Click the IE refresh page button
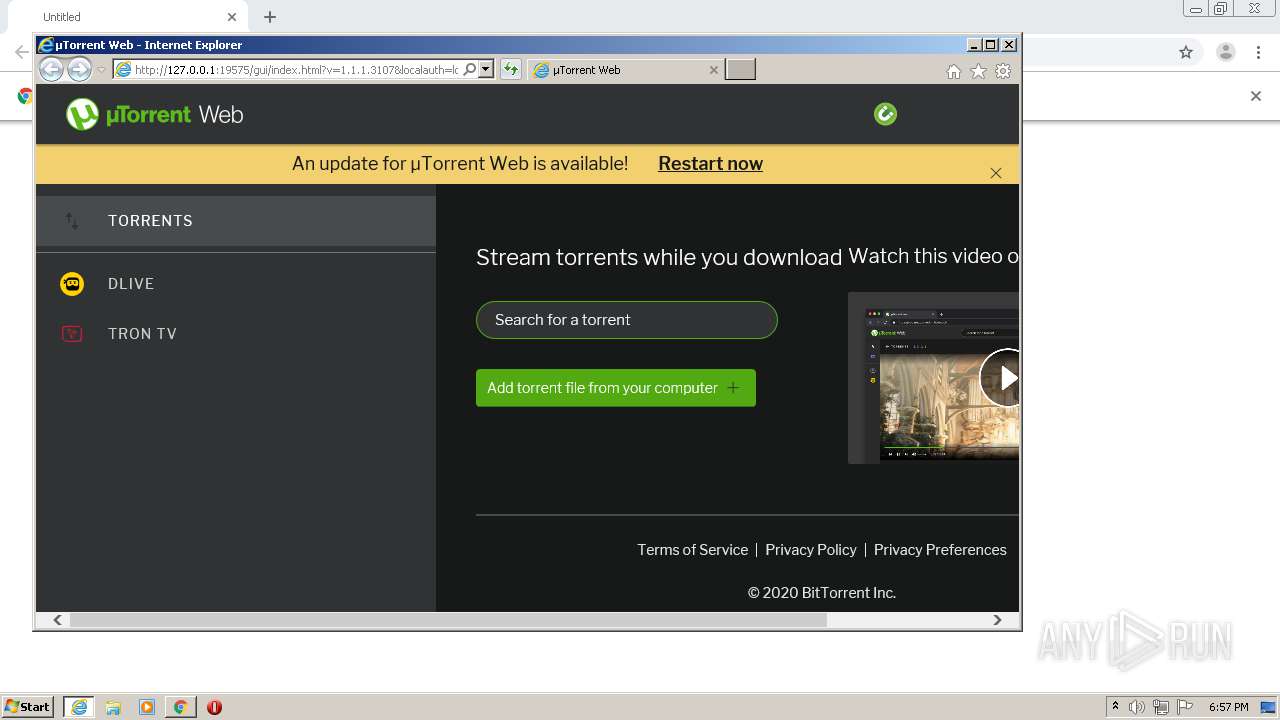Viewport: 1280px width, 720px height. [x=510, y=69]
